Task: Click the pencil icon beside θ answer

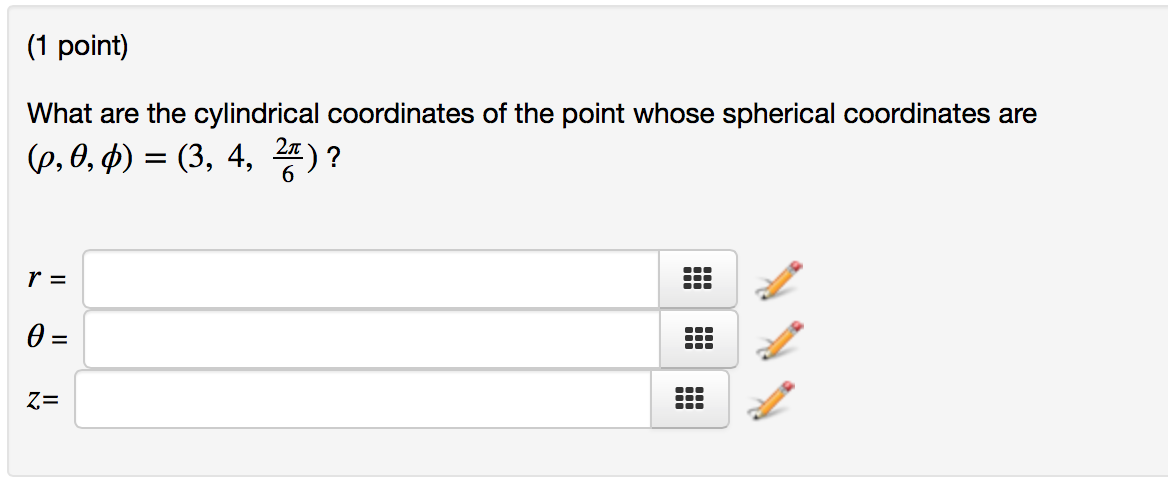Action: pos(779,340)
